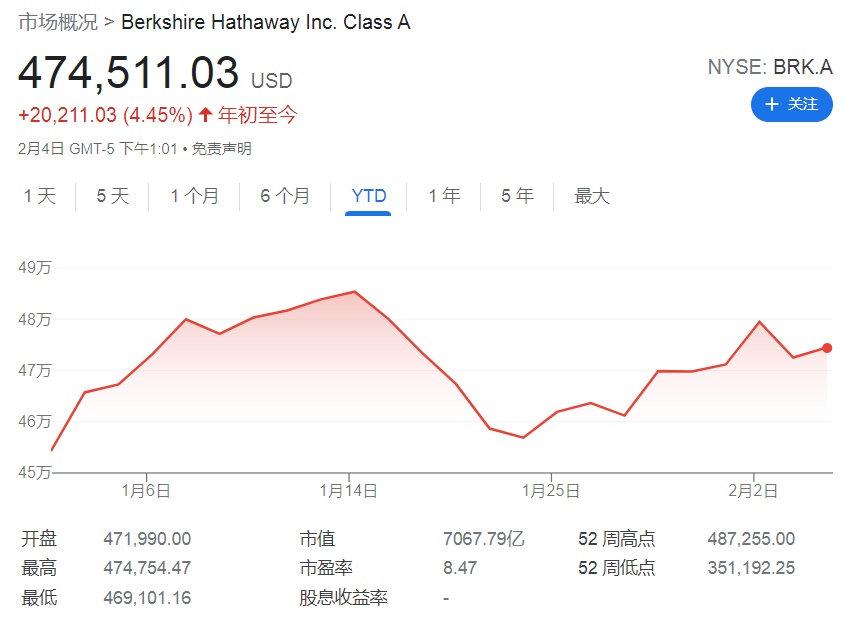
Task: Show the 1 个月 chart range
Action: point(194,196)
